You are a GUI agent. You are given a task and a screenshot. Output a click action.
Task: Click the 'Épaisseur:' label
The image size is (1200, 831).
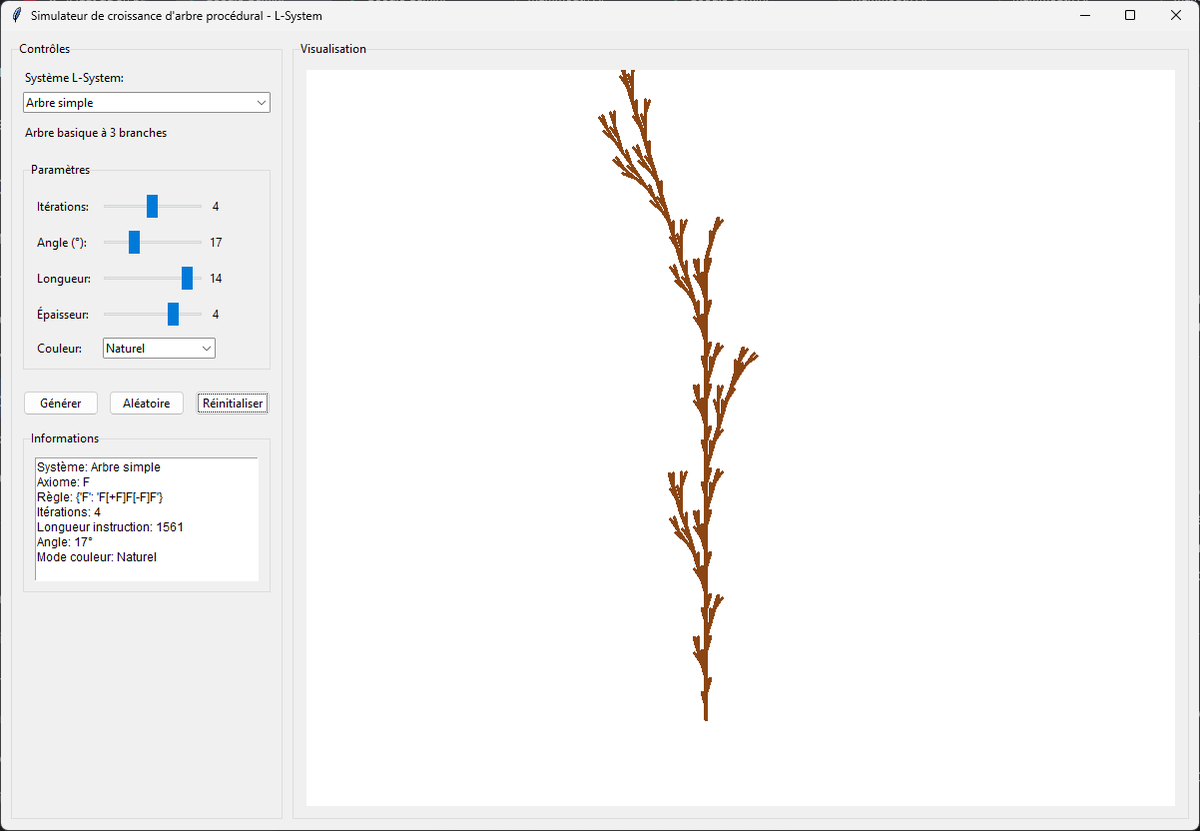63,314
